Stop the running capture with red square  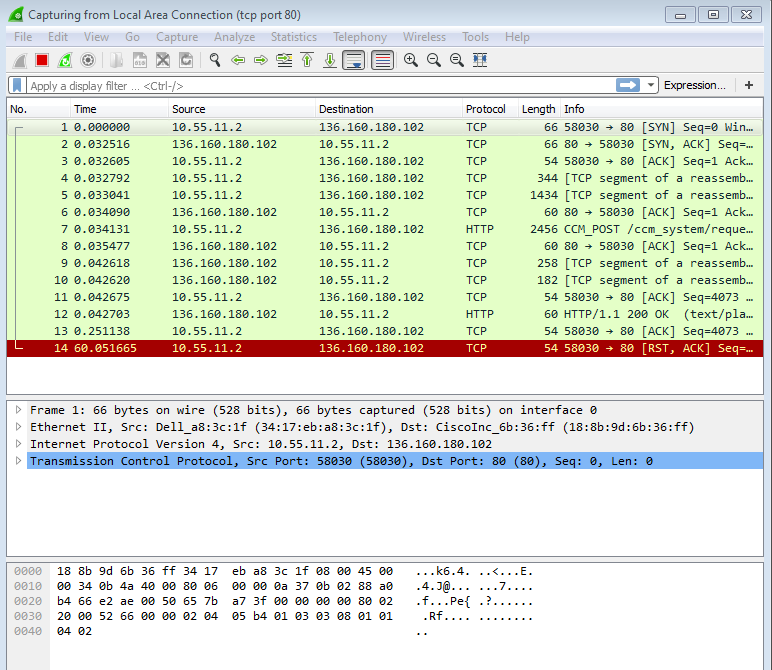point(42,60)
